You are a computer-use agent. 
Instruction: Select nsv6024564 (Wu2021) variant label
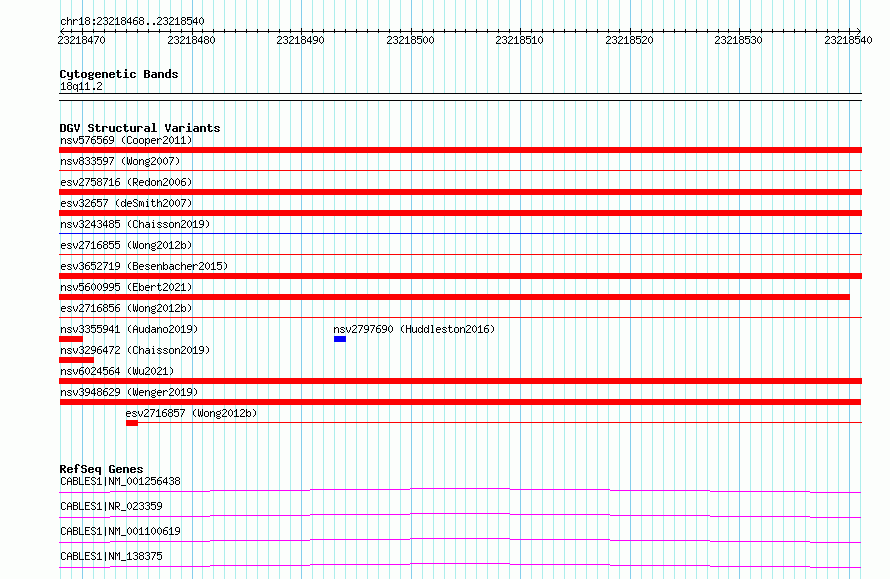pos(117,371)
